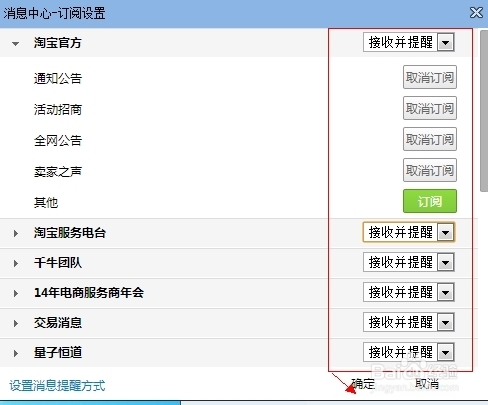Screen dimensions: 488x405
Task: Click the 千牛团队 category title
Action: (x=58, y=263)
